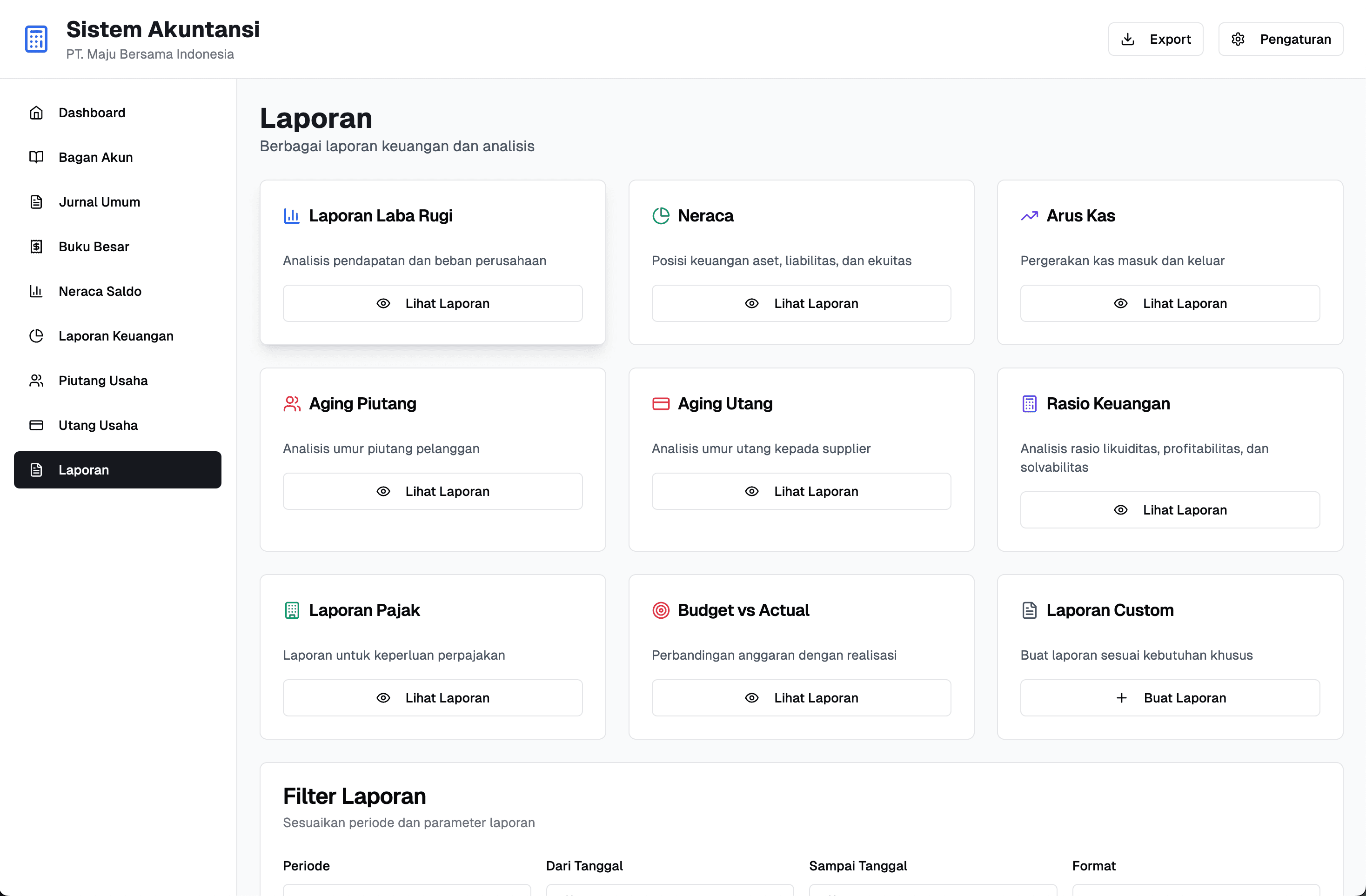Viewport: 1366px width, 896px height.
Task: Click the Pengaturan gear icon
Action: [1238, 39]
